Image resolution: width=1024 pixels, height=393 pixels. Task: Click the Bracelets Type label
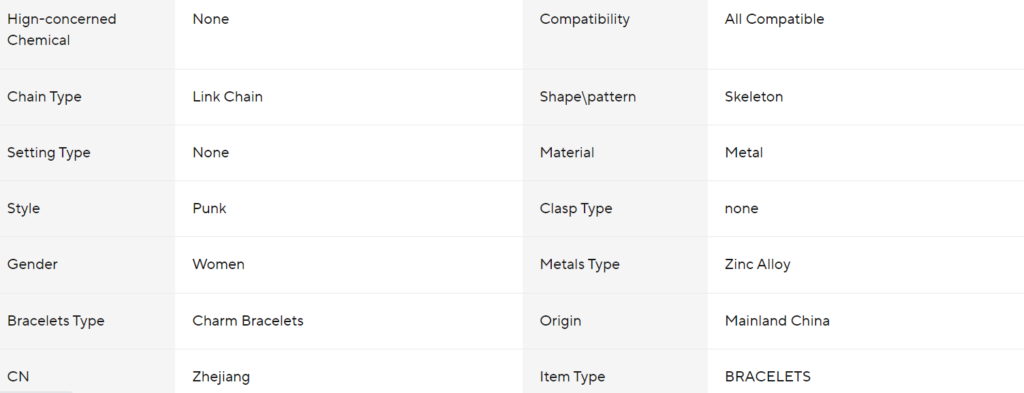[x=56, y=321]
